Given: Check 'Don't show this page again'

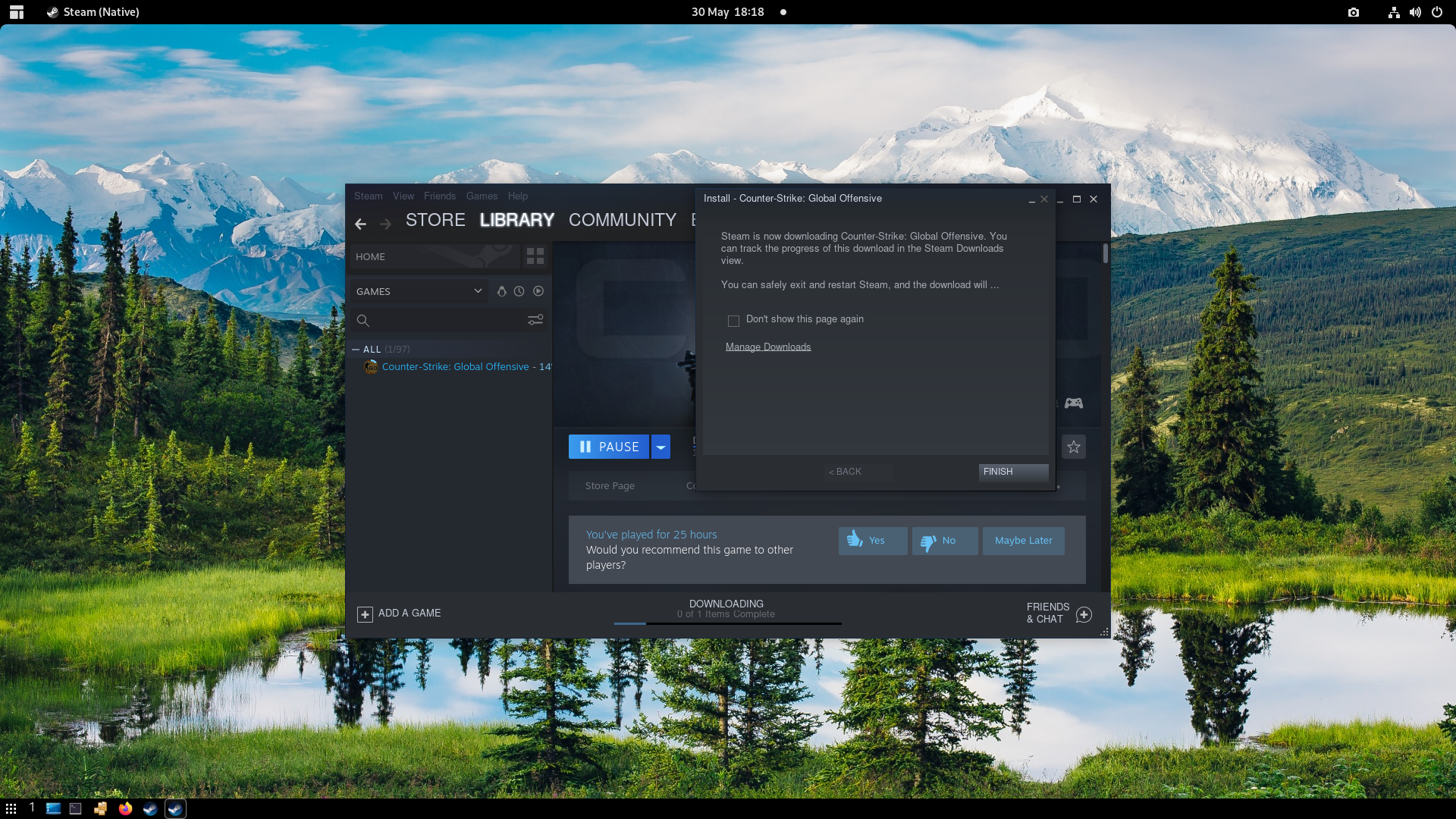Looking at the screenshot, I should [x=733, y=321].
